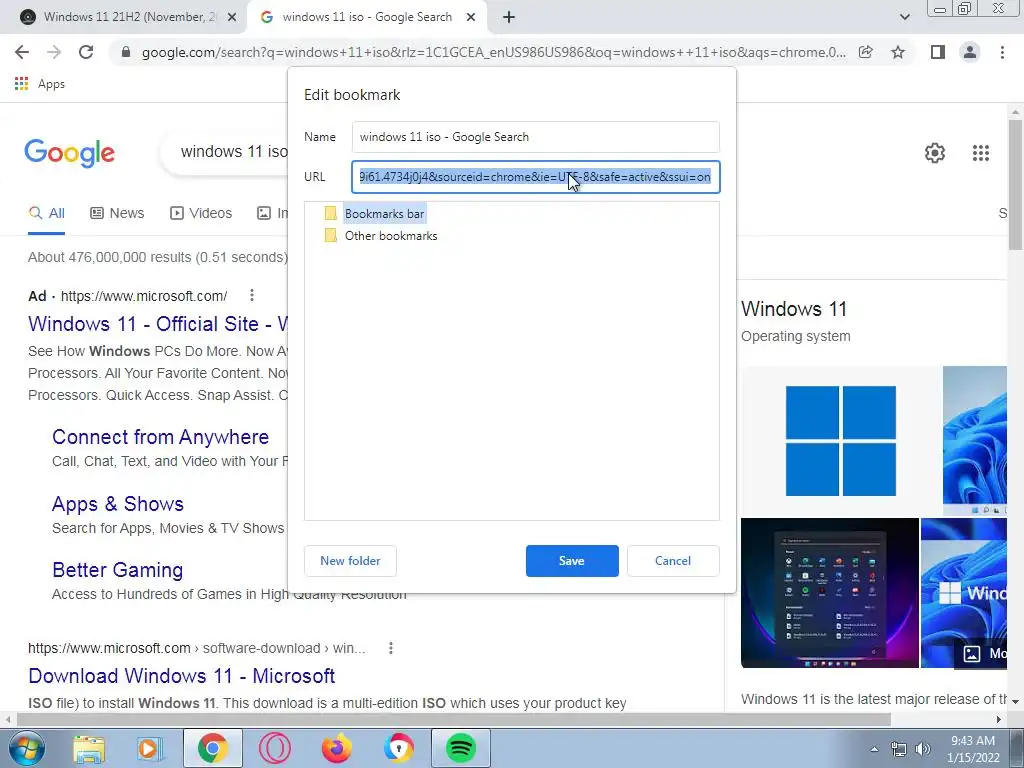This screenshot has height=768, width=1024.
Task: Click the horizontal page scrollbar
Action: (x=453, y=719)
